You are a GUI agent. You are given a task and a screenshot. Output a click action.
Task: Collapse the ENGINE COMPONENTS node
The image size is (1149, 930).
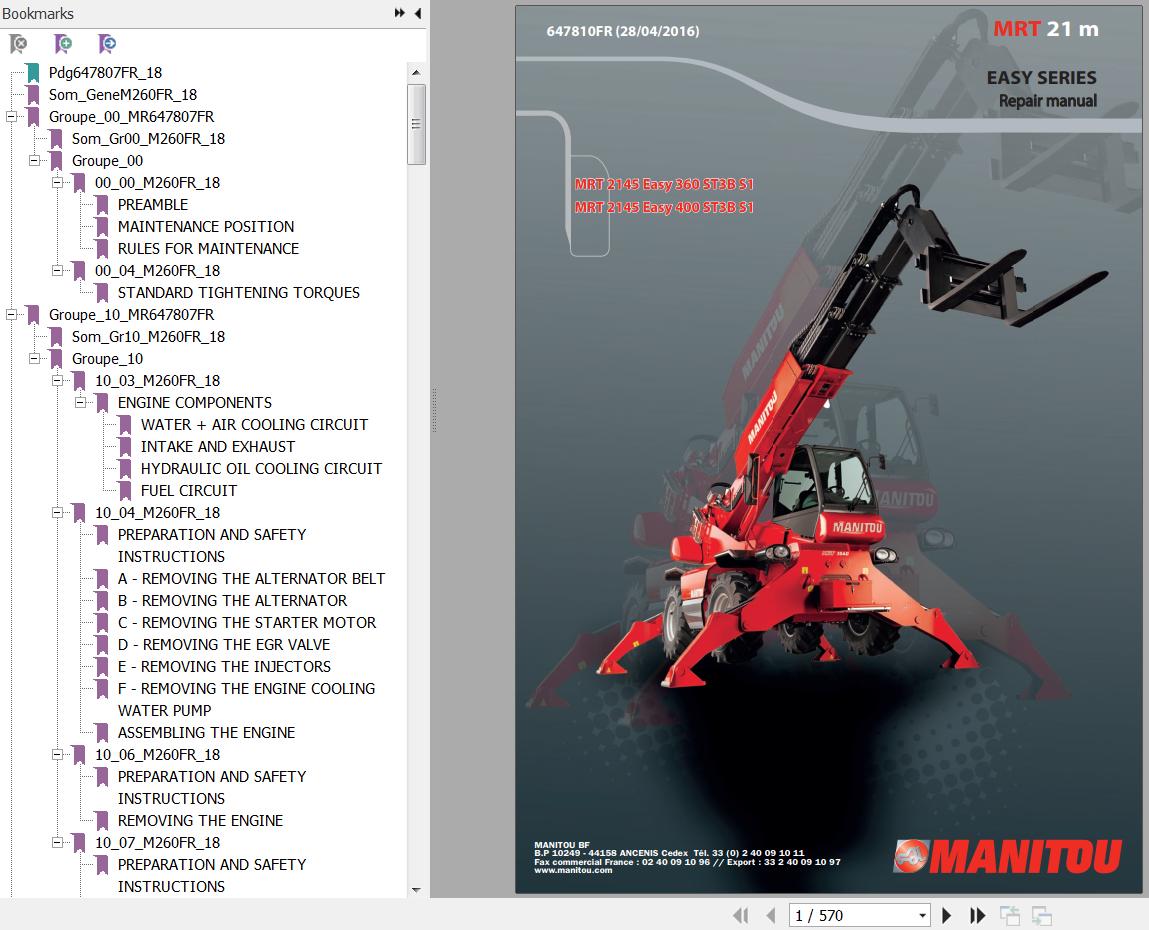(x=80, y=402)
